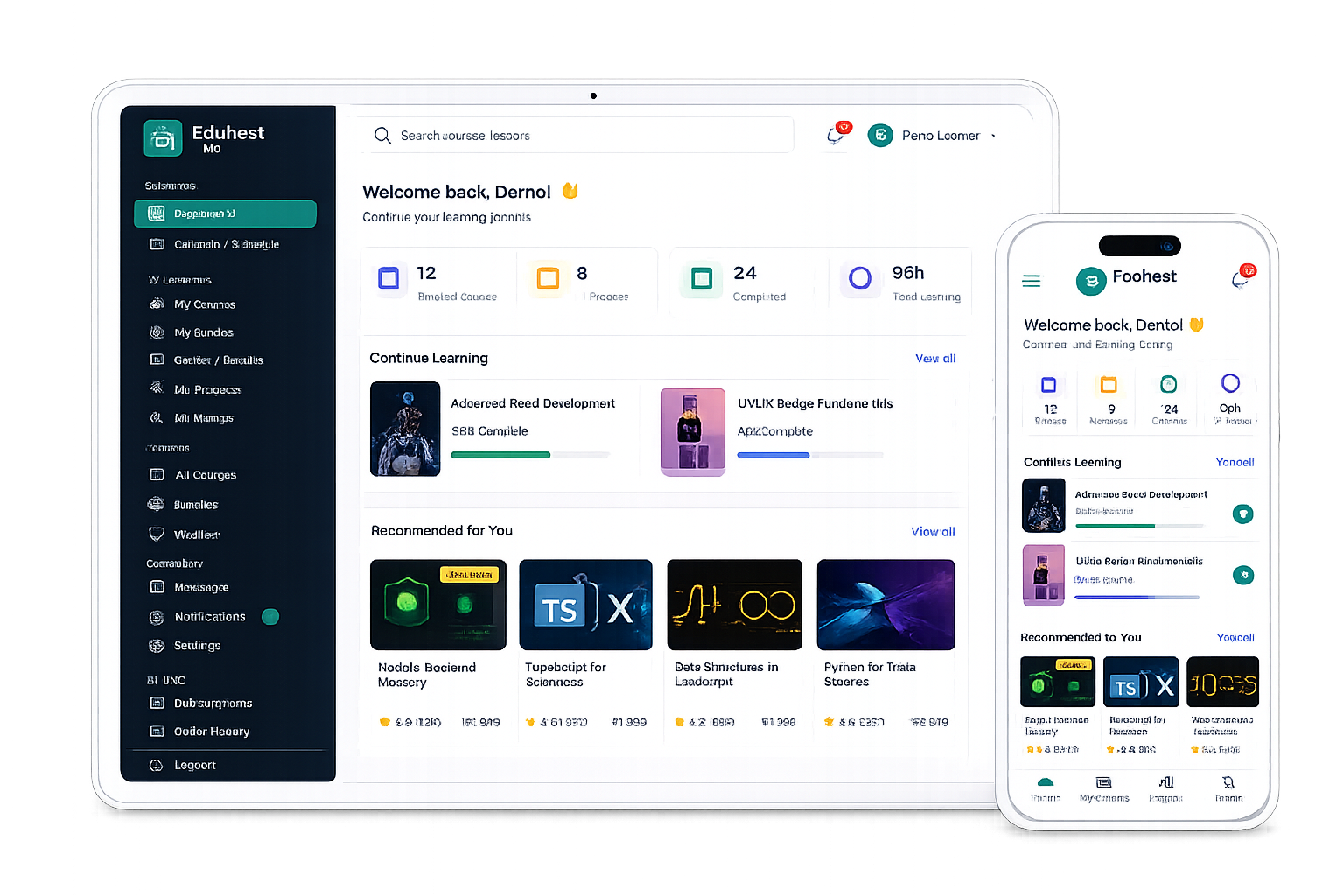The height and width of the screenshot is (896, 1344).
Task: Click the phone's notification bell with the red badge
Action: (x=1243, y=276)
